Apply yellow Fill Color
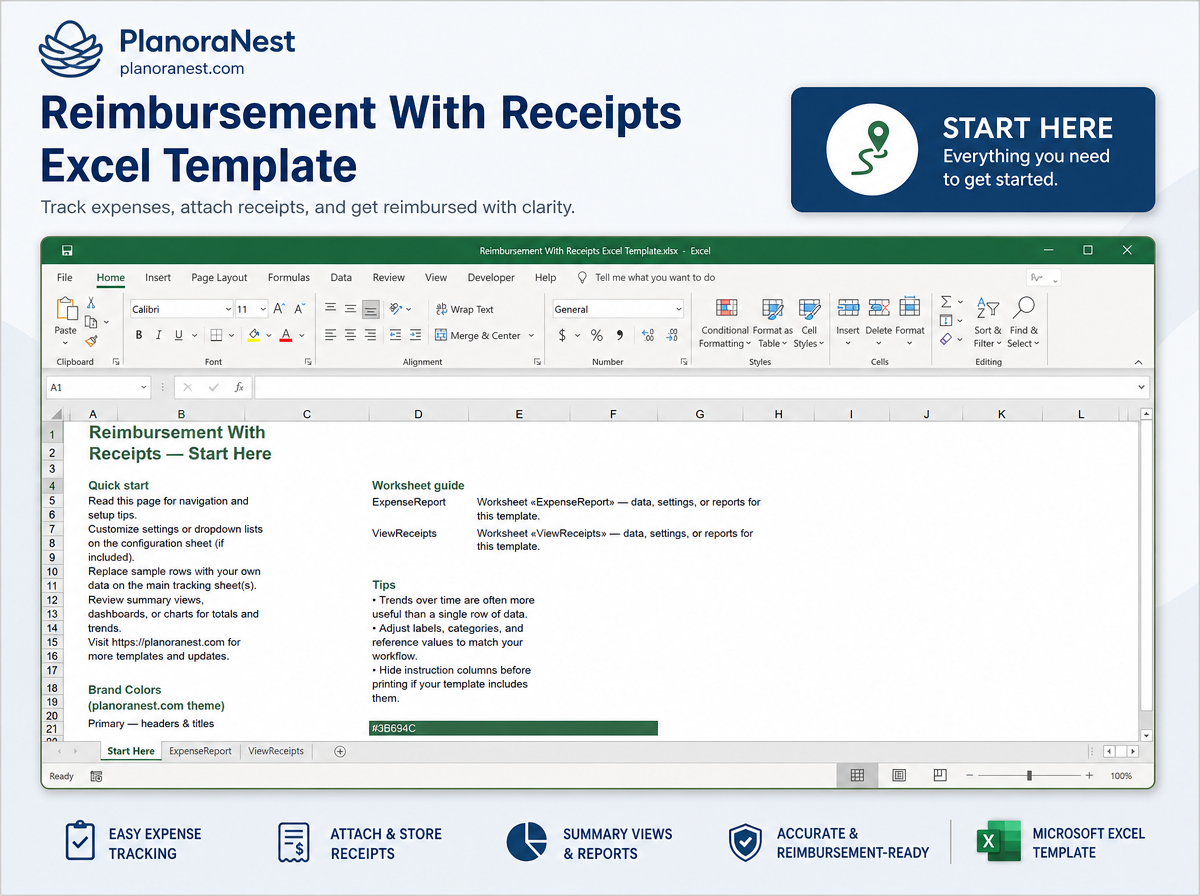 [254, 336]
